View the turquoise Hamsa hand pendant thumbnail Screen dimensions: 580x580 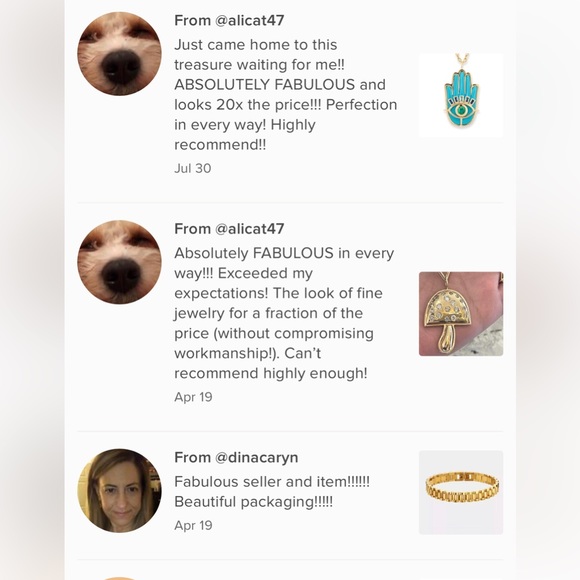pyautogui.click(x=461, y=95)
